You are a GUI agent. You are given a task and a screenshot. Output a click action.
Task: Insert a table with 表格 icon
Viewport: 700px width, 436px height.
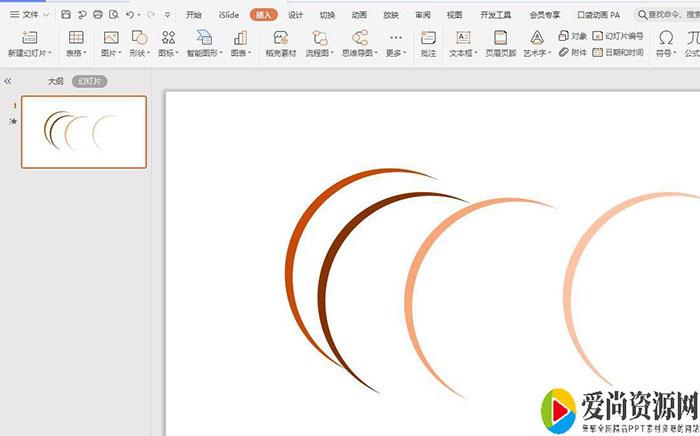coord(76,38)
